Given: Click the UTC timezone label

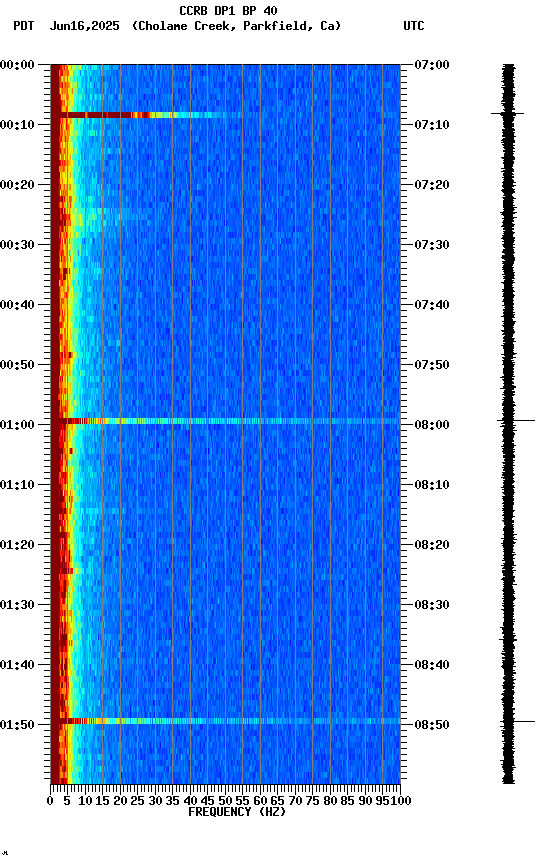Looking at the screenshot, I should (x=414, y=26).
